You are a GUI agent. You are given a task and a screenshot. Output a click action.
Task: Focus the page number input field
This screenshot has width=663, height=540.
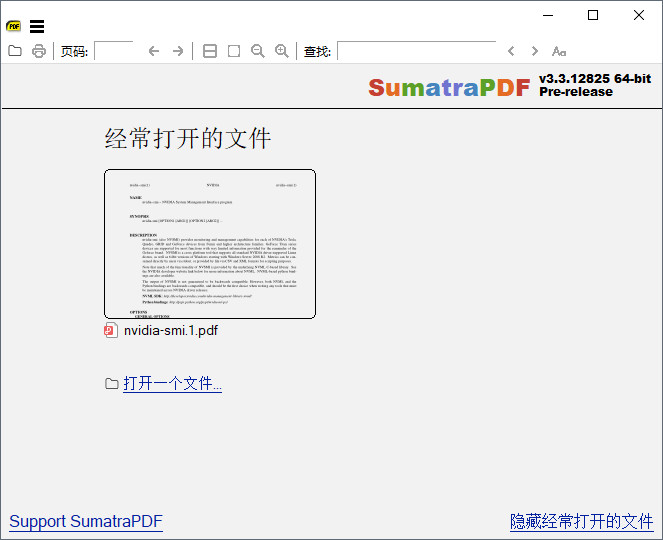coord(114,51)
